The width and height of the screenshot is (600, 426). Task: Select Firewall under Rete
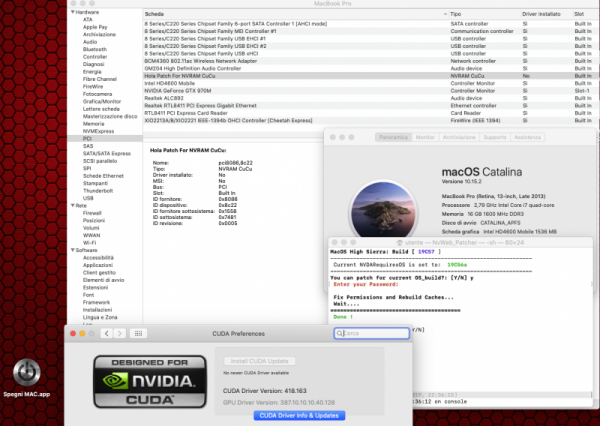[x=92, y=213]
